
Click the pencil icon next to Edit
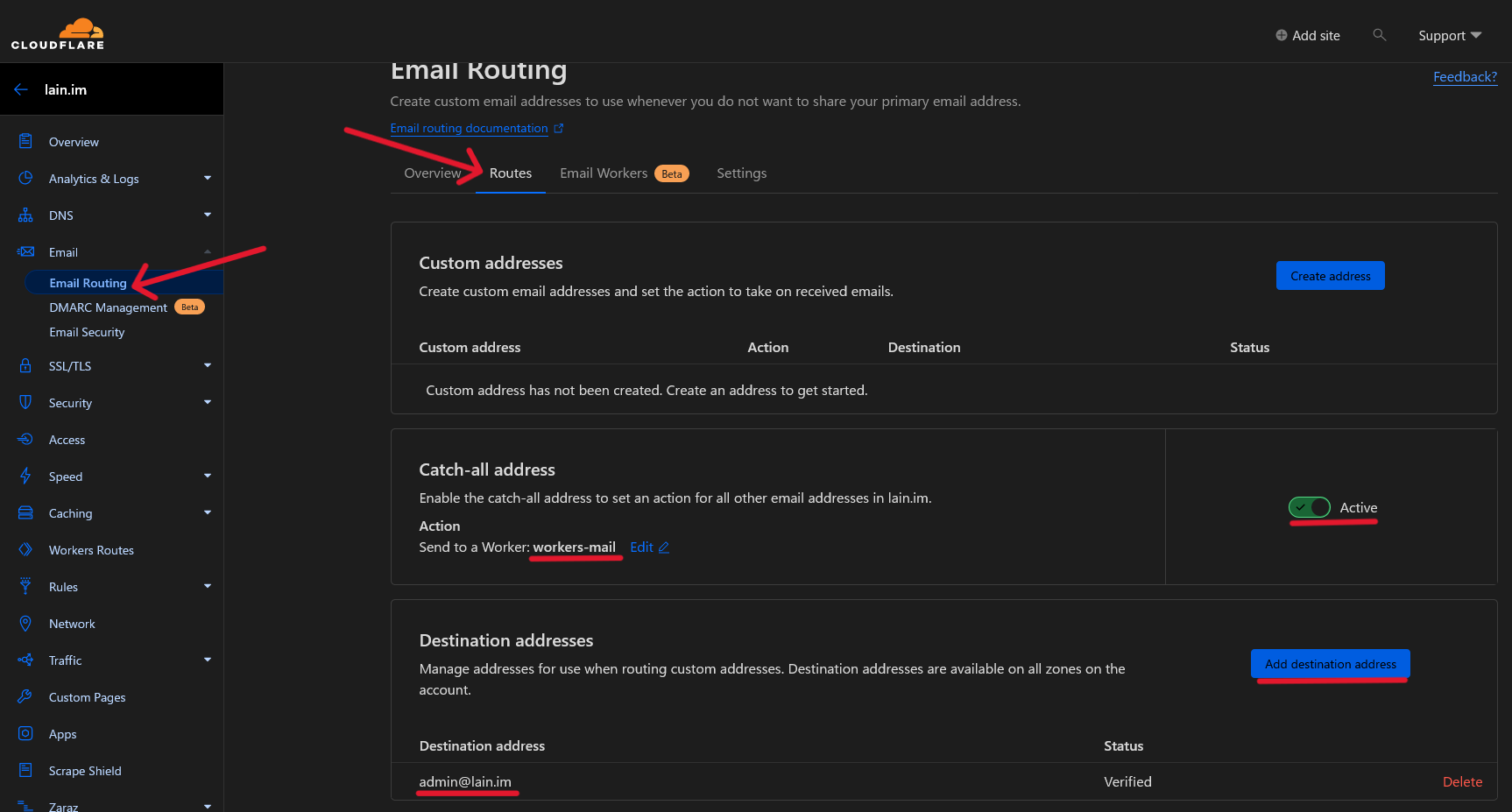click(664, 547)
